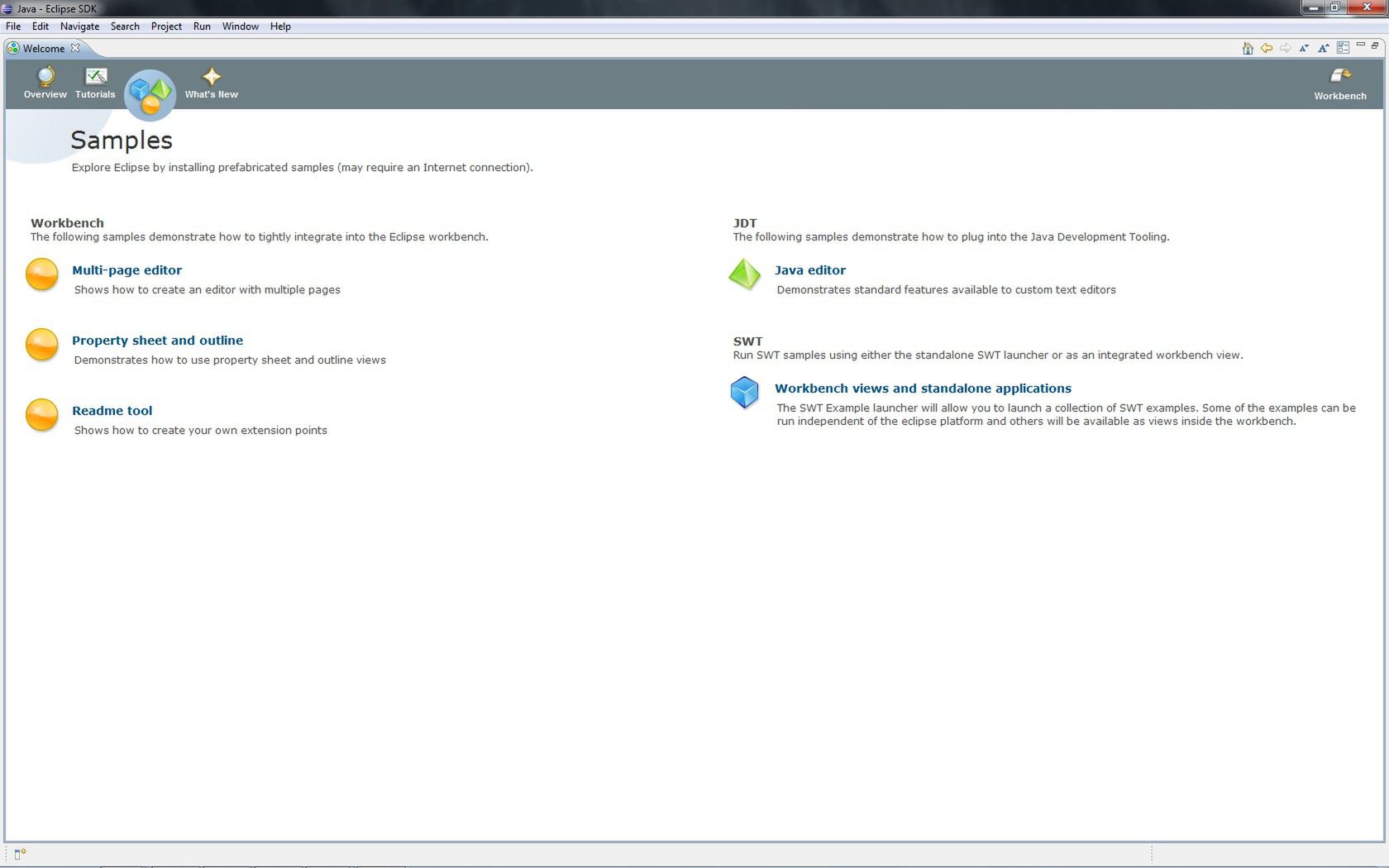
Task: Open the Edit menu
Action: click(41, 26)
